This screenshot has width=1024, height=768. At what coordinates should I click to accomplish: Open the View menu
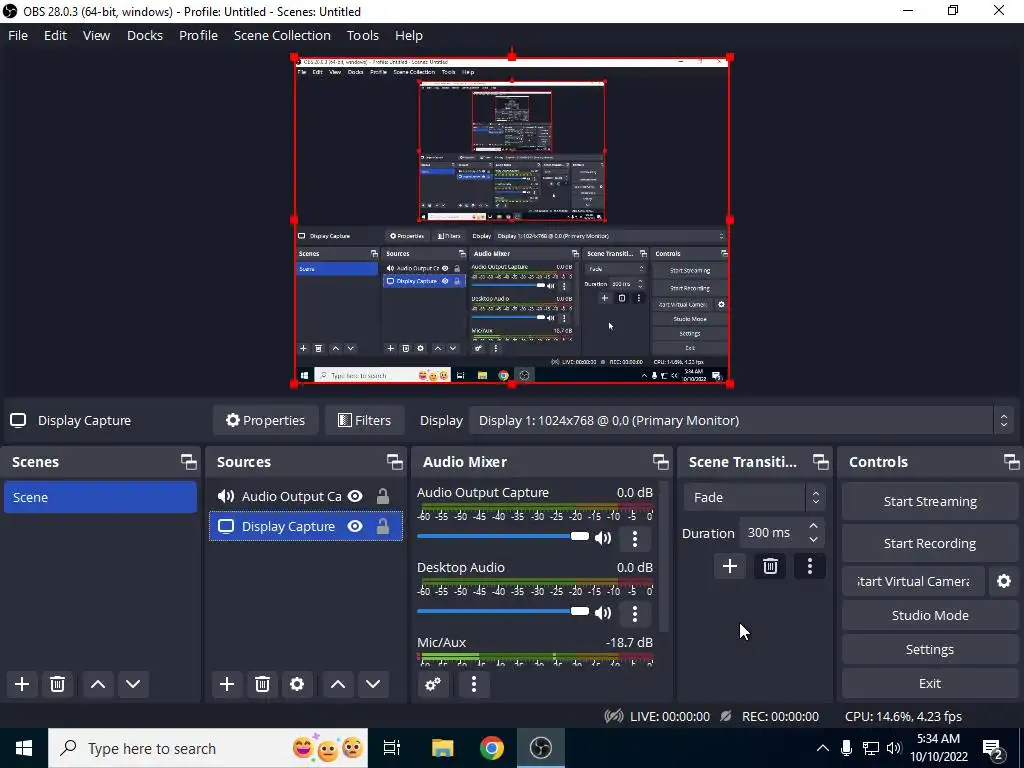tap(96, 35)
